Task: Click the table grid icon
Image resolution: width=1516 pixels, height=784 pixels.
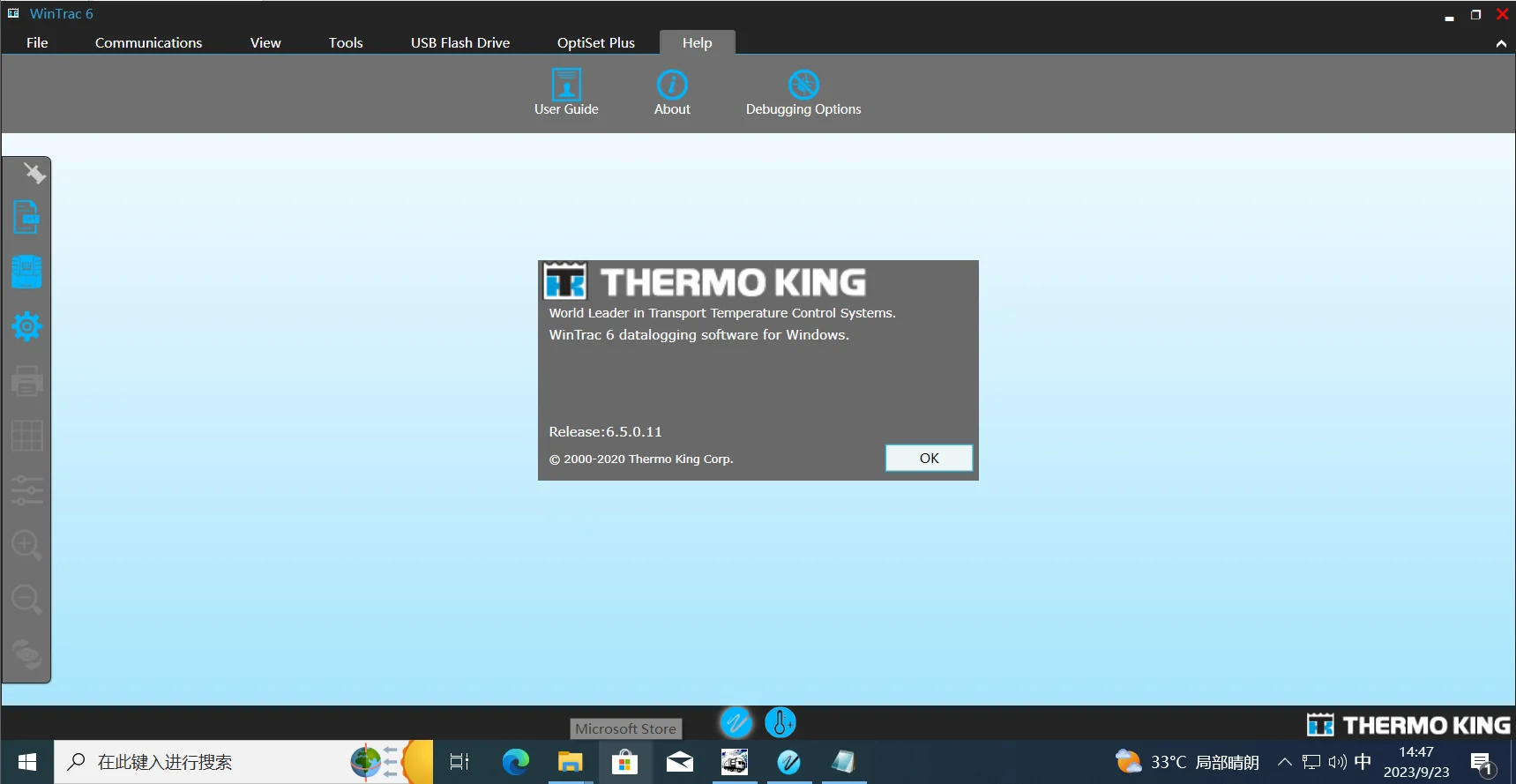Action: 26,436
